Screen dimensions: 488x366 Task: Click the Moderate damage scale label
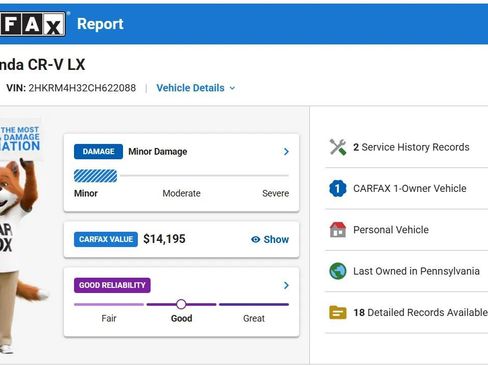[181, 193]
